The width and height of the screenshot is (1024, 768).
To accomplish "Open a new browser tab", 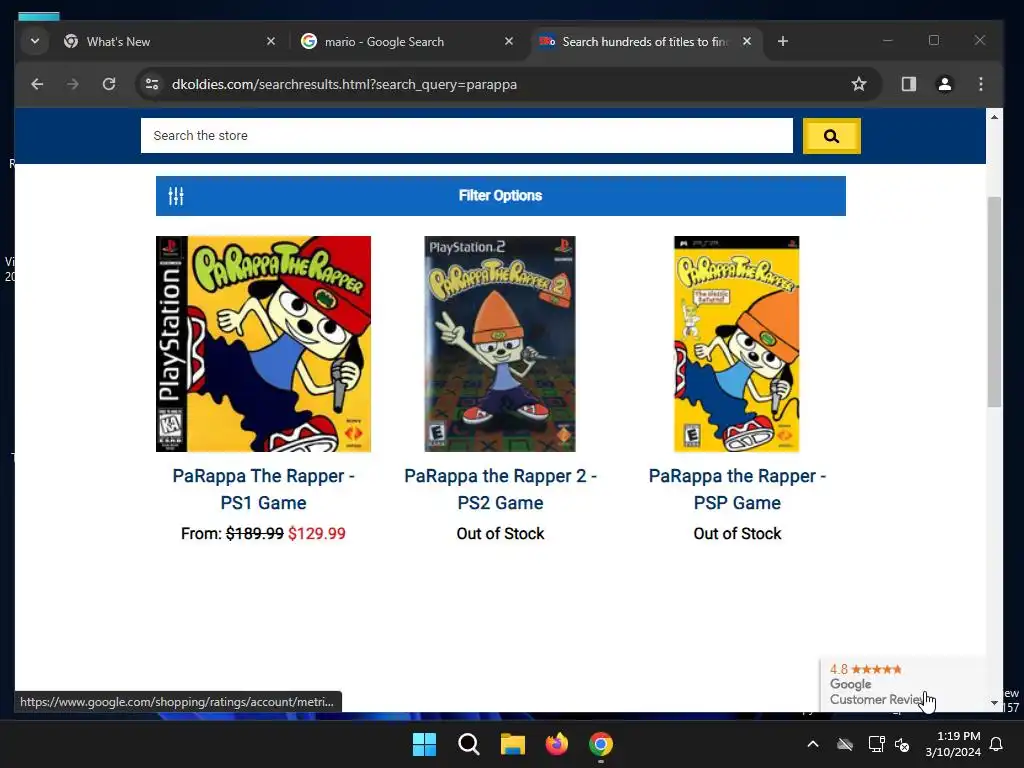I will coord(782,41).
